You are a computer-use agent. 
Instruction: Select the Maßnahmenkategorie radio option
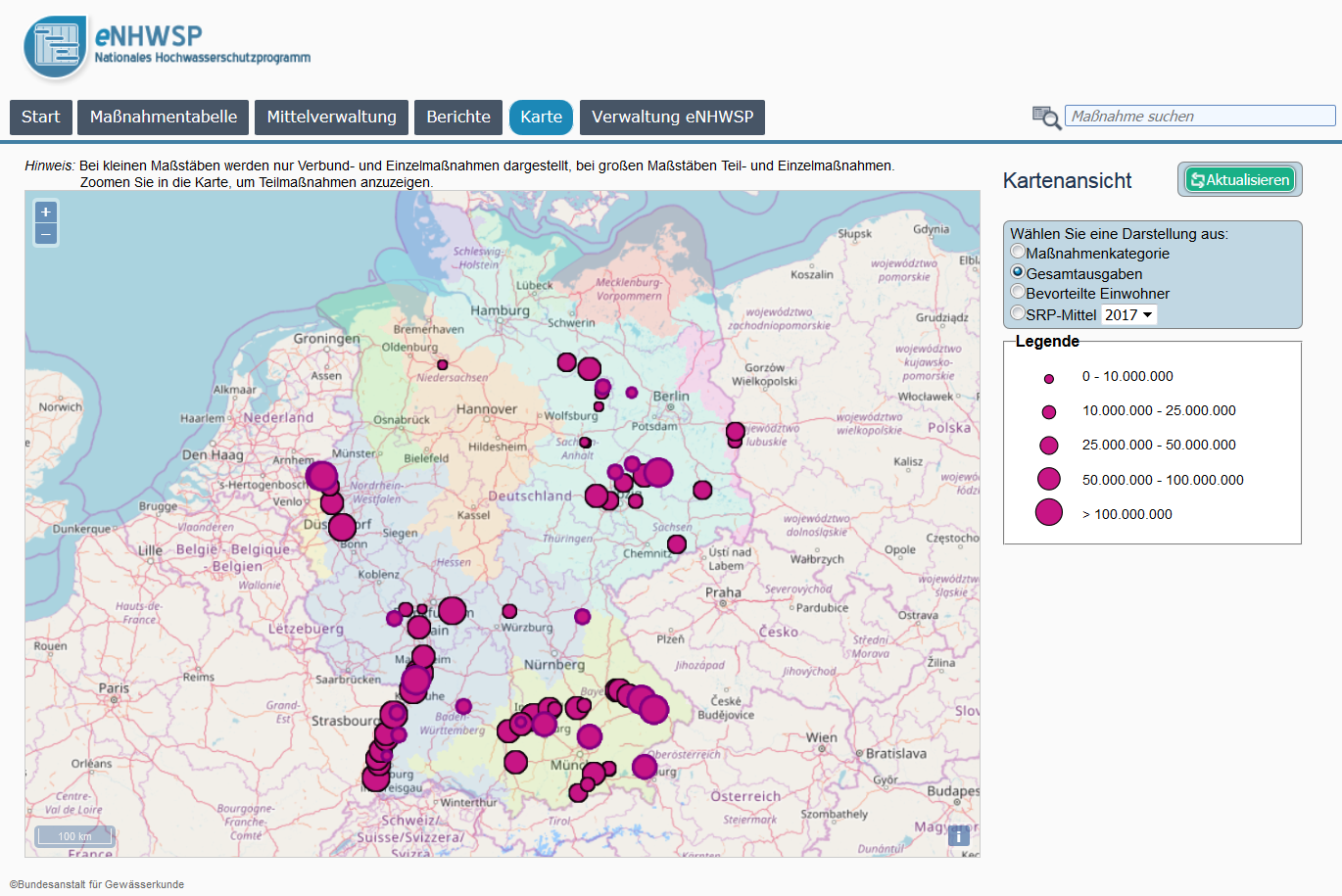(1018, 252)
